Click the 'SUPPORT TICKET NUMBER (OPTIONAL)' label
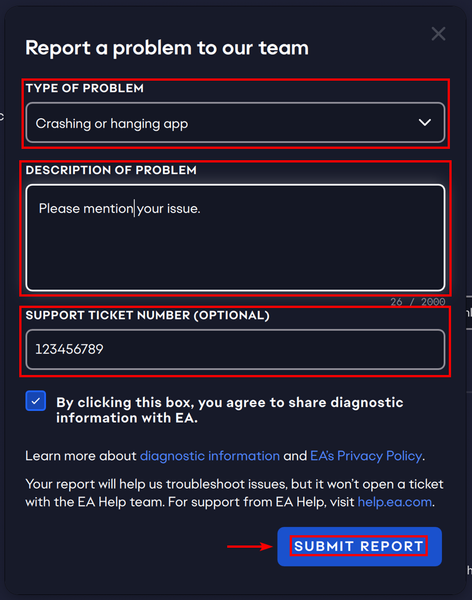Image resolution: width=472 pixels, height=600 pixels. coord(147,315)
